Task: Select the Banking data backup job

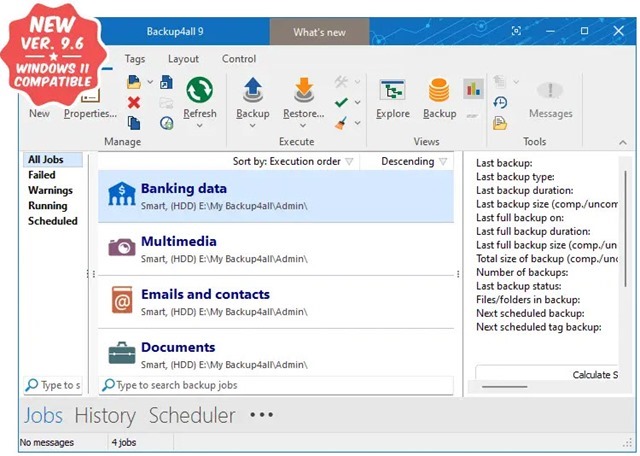Action: point(275,196)
